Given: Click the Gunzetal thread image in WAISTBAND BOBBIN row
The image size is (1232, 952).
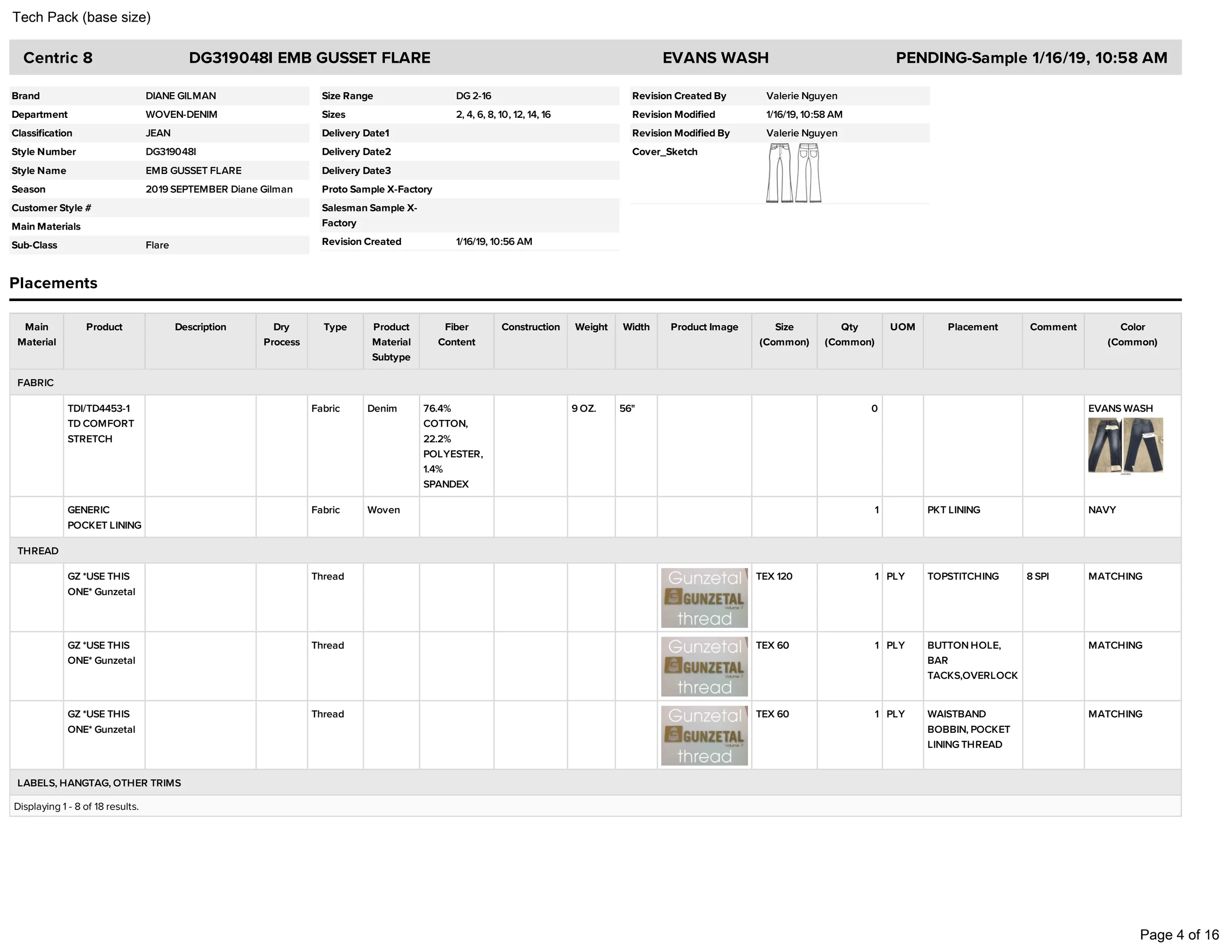Looking at the screenshot, I should tap(705, 735).
